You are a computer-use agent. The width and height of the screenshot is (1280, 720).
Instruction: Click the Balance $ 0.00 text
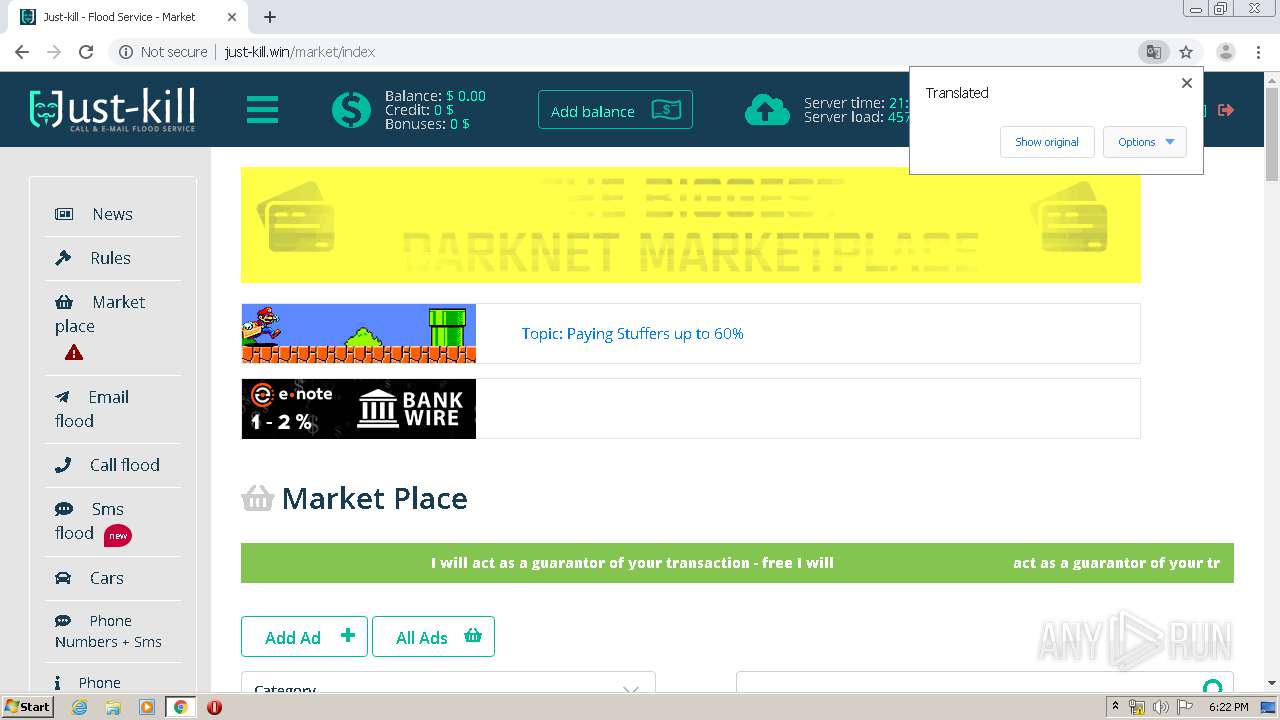(435, 96)
